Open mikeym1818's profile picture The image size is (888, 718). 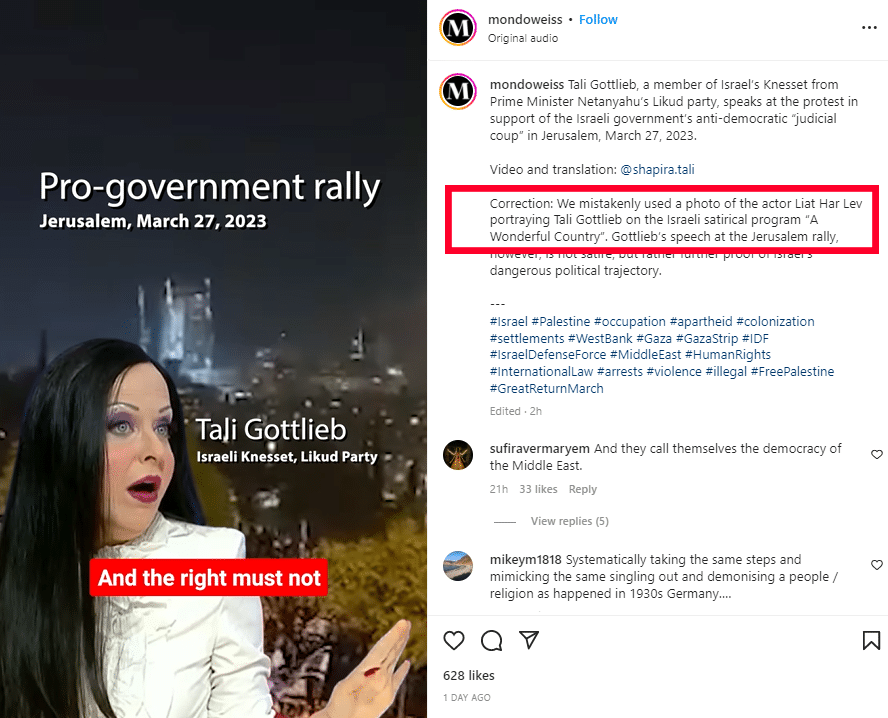[458, 566]
